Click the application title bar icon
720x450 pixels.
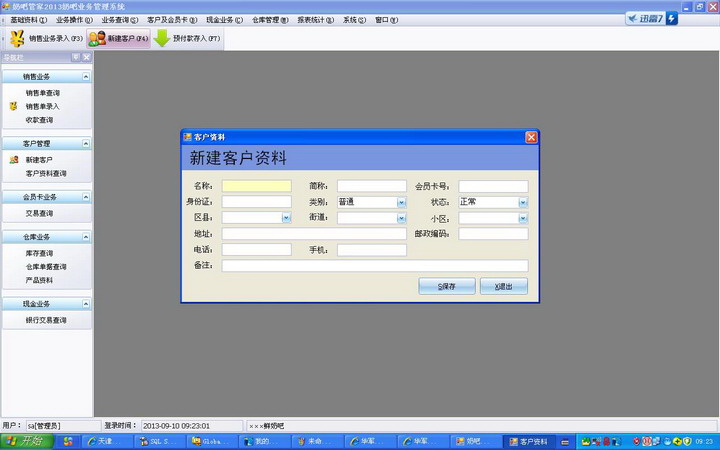[x=6, y=6]
